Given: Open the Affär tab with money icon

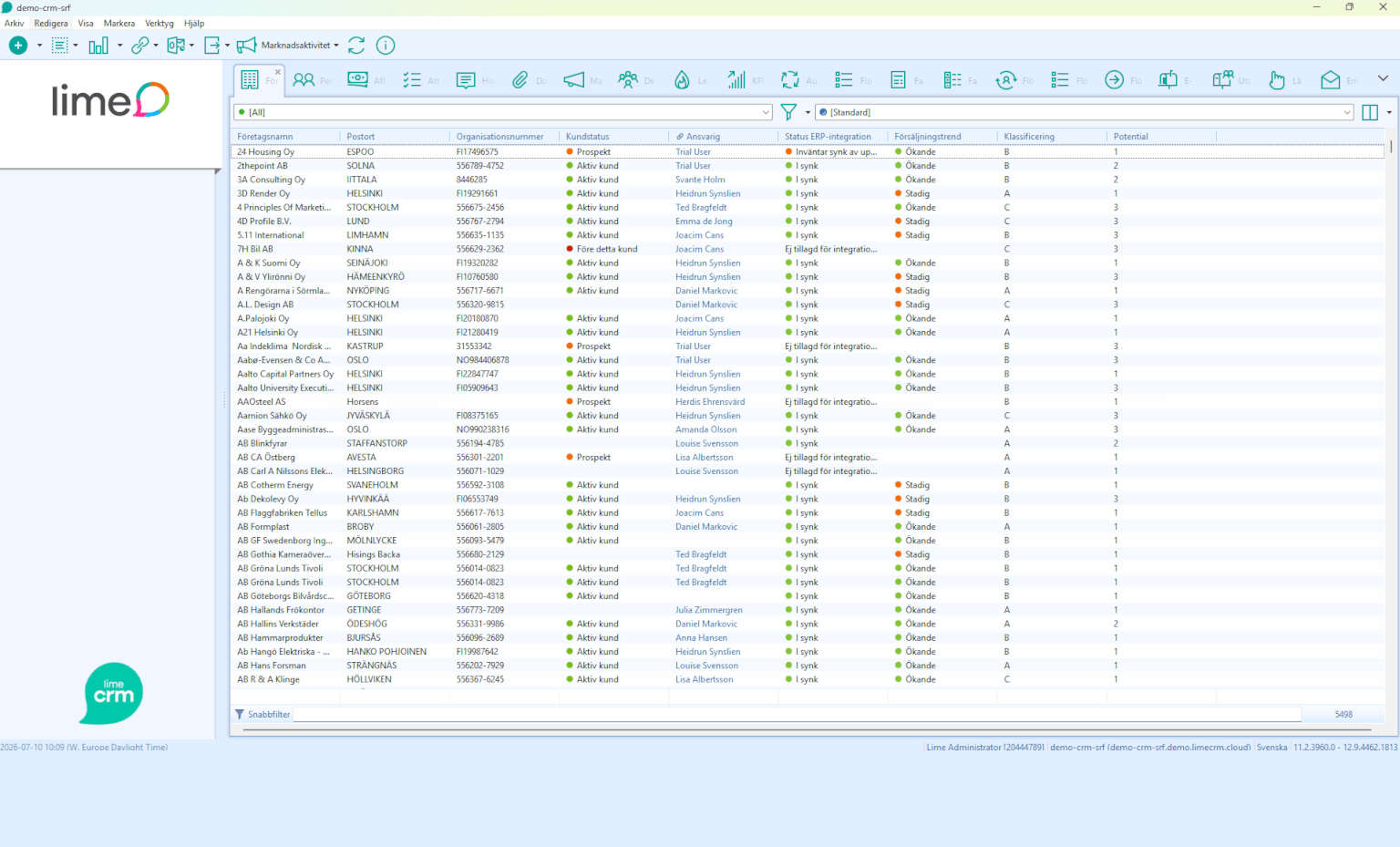Looking at the screenshot, I should coord(365,79).
